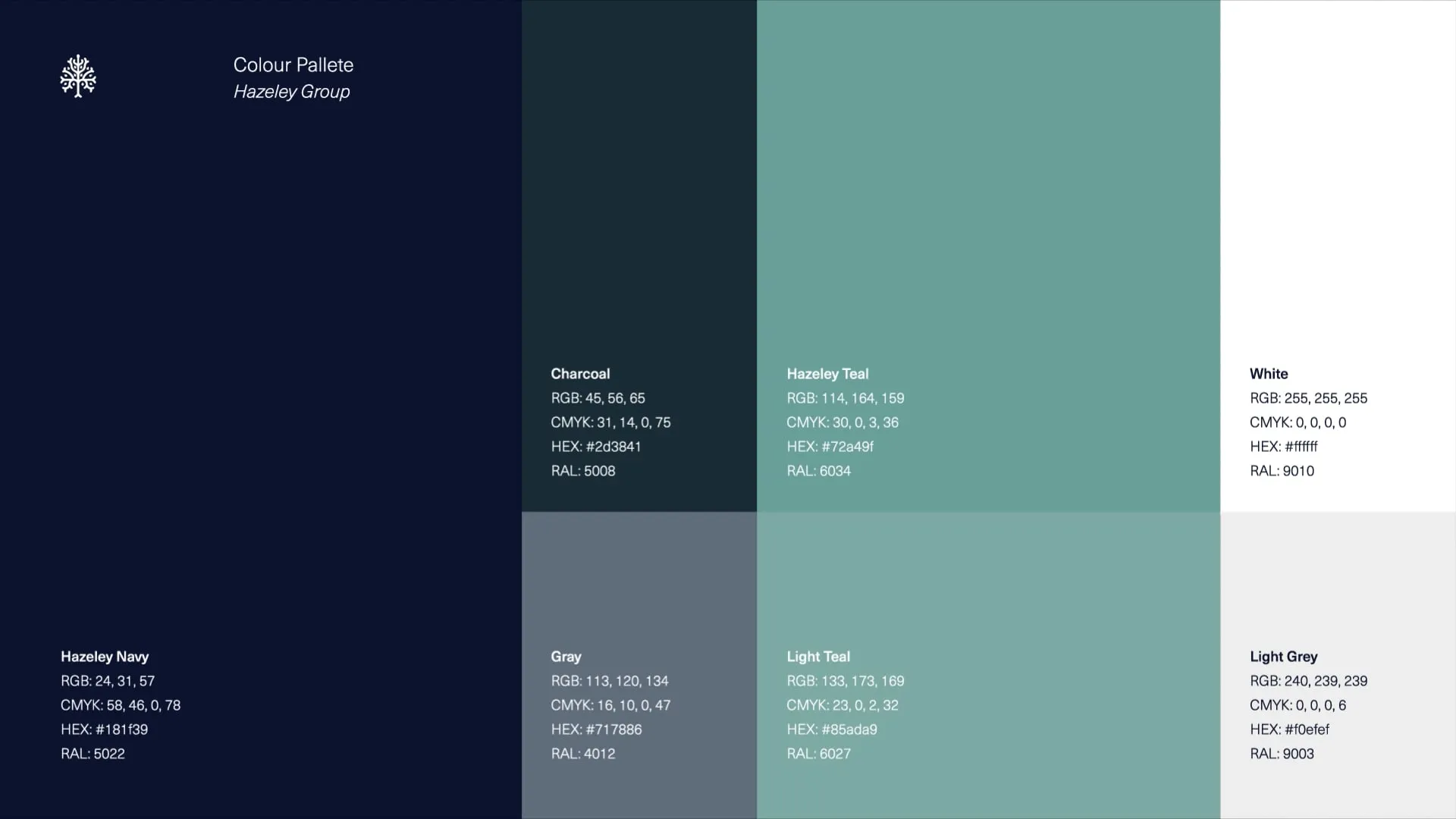Click 'HEX: #717886' value
Screen dimensions: 1456x819
click(x=596, y=730)
